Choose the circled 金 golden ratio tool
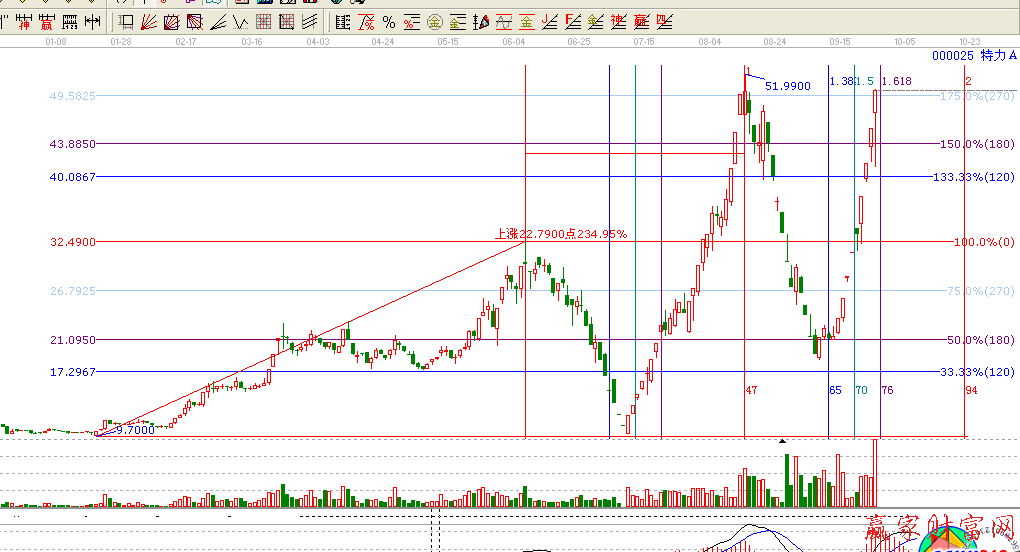 pyautogui.click(x=434, y=22)
